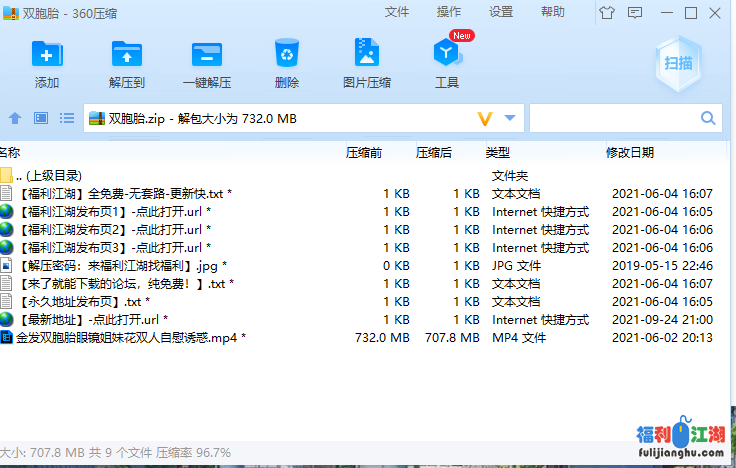Image resolution: width=736 pixels, height=468 pixels.
Task: Go up one level with the up arrow
Action: 15,118
